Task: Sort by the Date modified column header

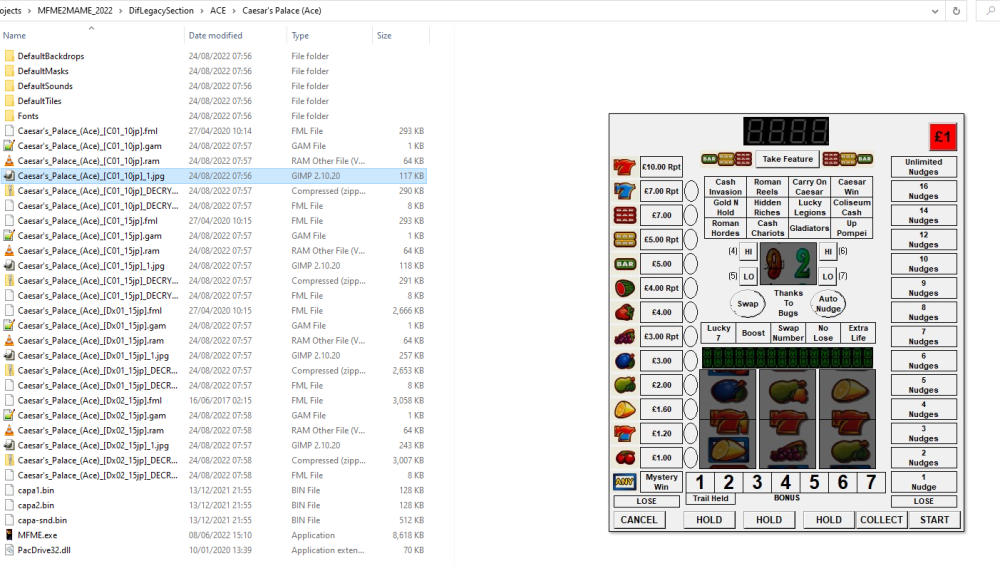Action: tap(215, 36)
